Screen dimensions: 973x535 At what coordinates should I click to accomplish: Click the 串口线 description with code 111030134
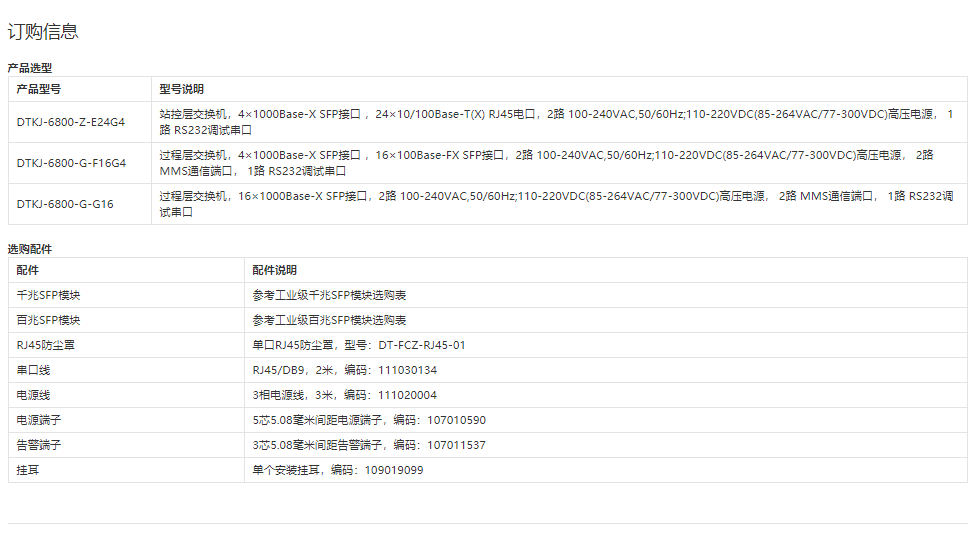click(344, 370)
